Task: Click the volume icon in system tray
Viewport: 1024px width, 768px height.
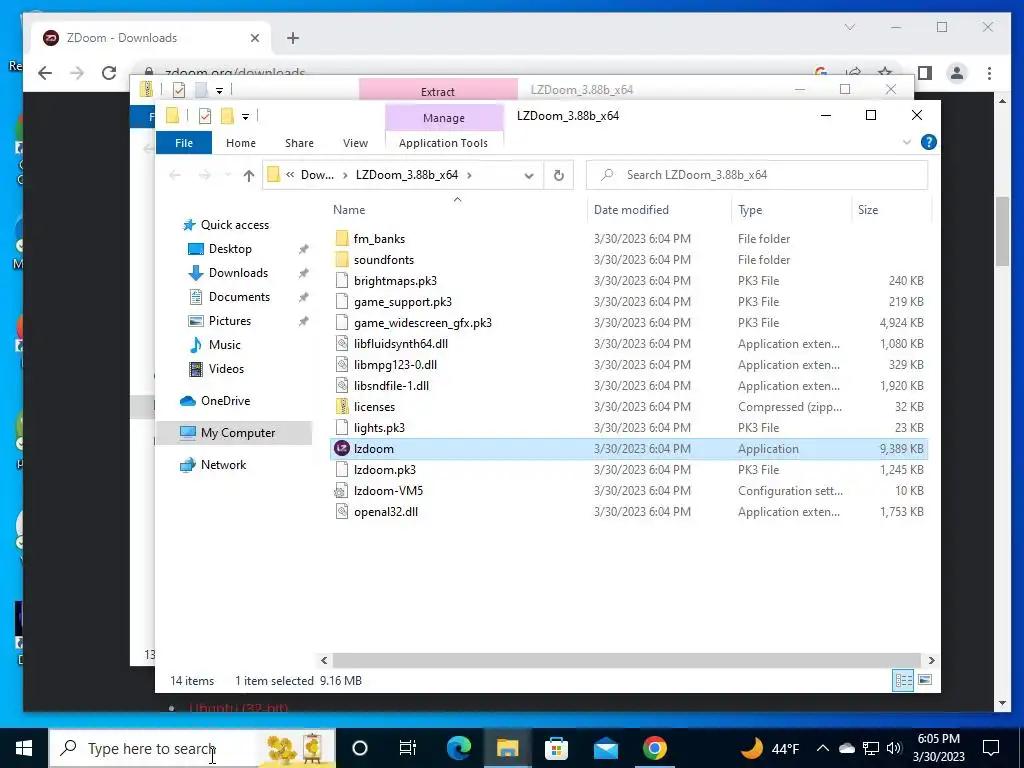Action: pyautogui.click(x=895, y=748)
